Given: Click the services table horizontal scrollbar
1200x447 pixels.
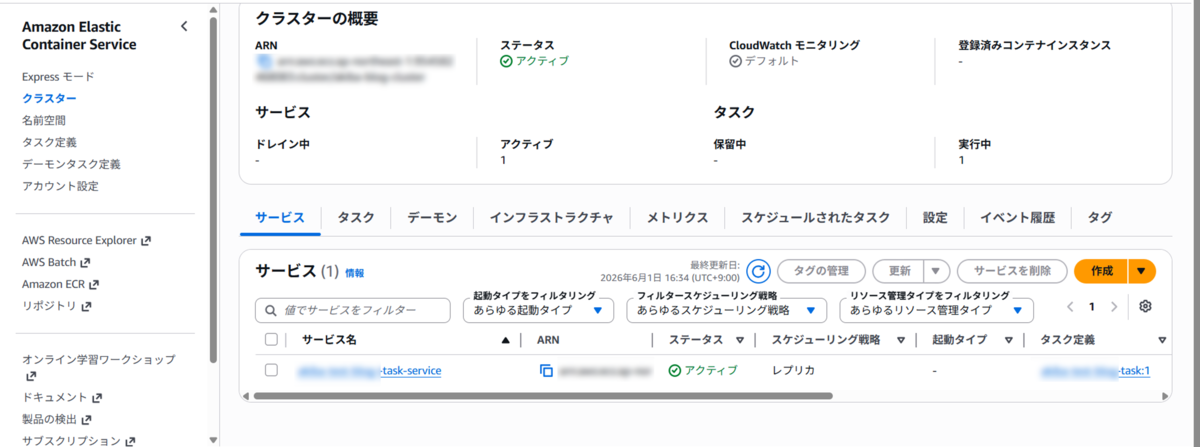Looking at the screenshot, I should pos(543,395).
